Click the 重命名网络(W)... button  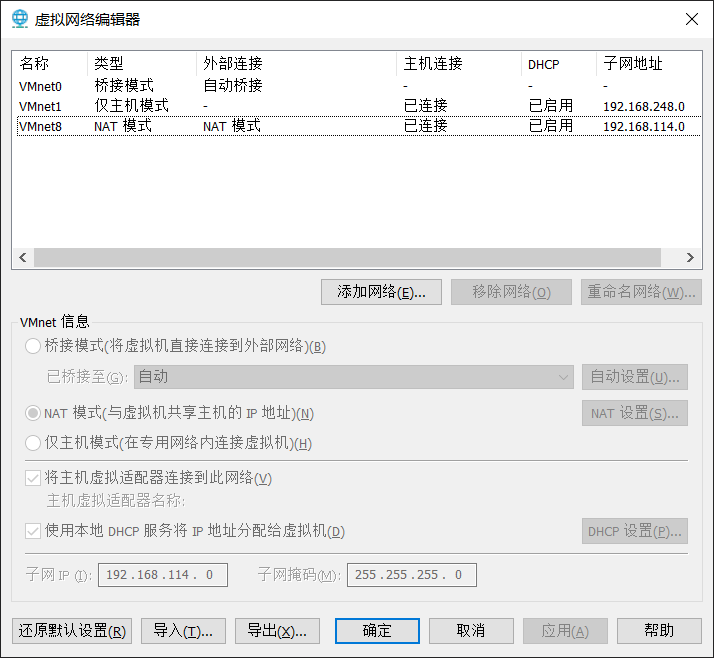tap(641, 292)
